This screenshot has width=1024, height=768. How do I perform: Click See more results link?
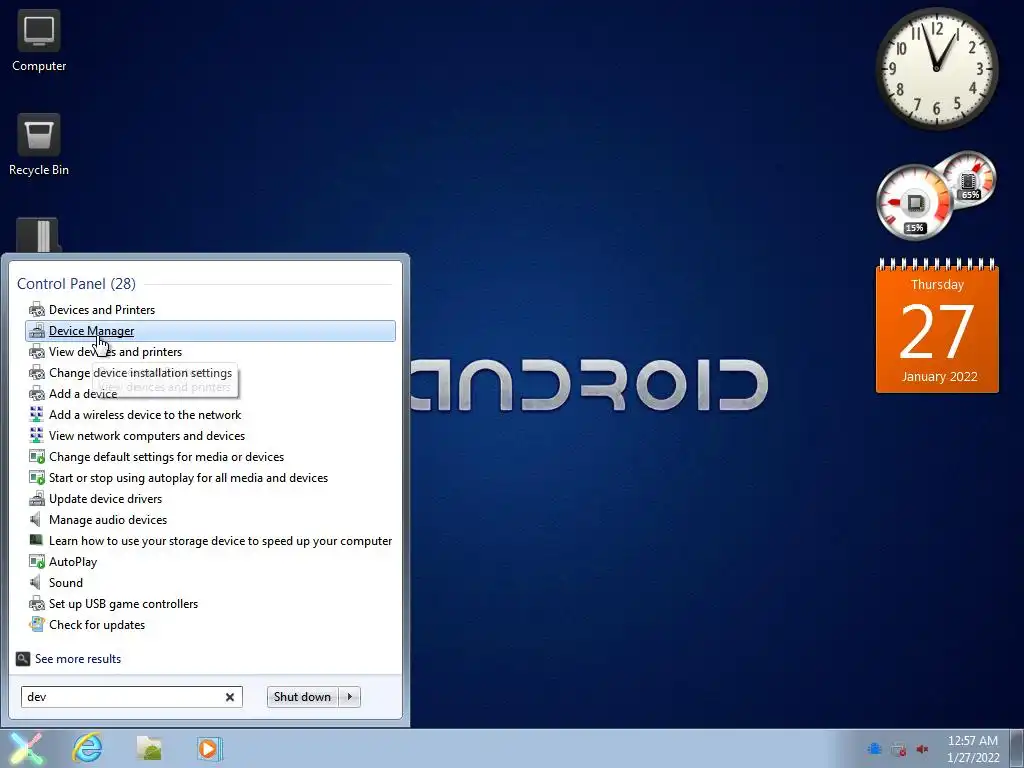coord(78,659)
